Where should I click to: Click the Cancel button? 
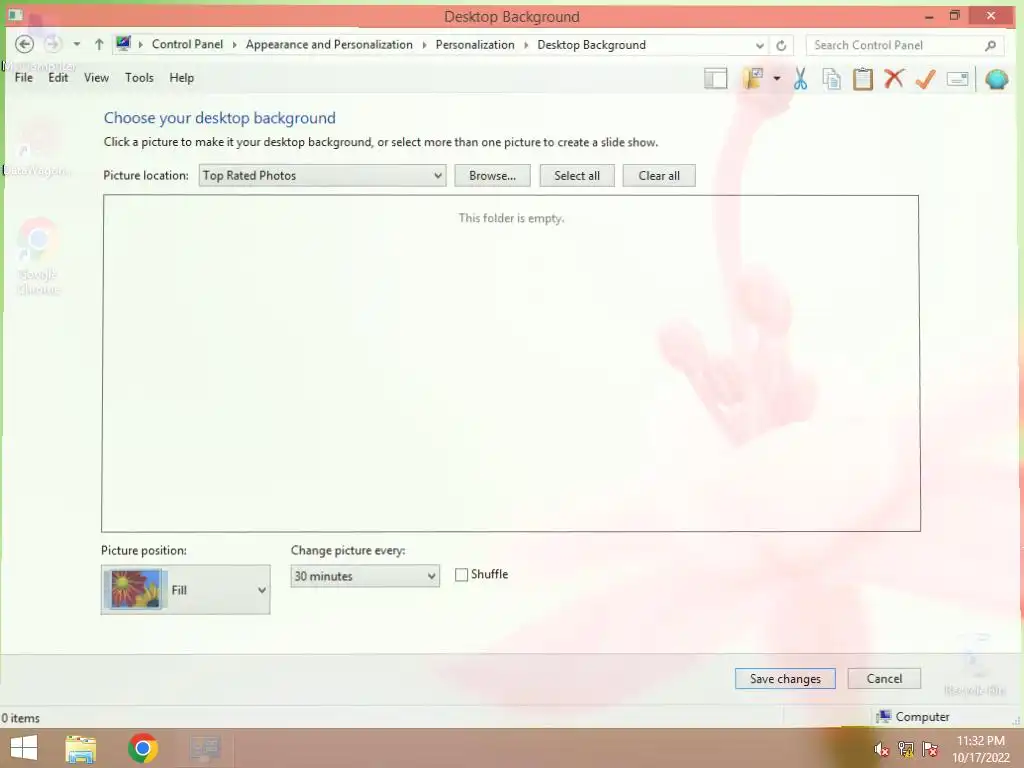(884, 679)
